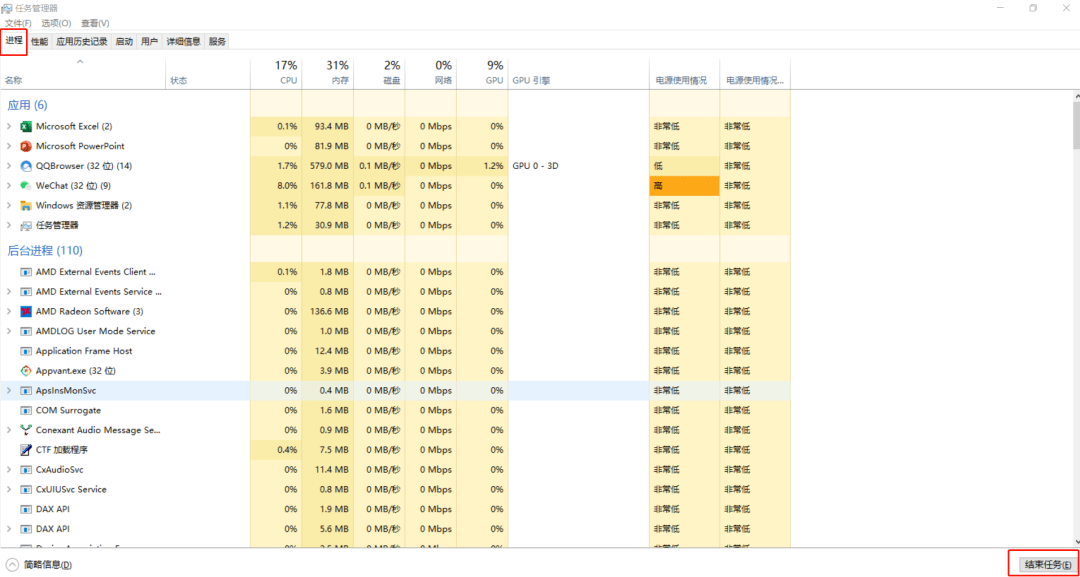Screen dimensions: 1080x577
Task: Expand the Microsoft PowerPoint process group
Action: coord(9,146)
